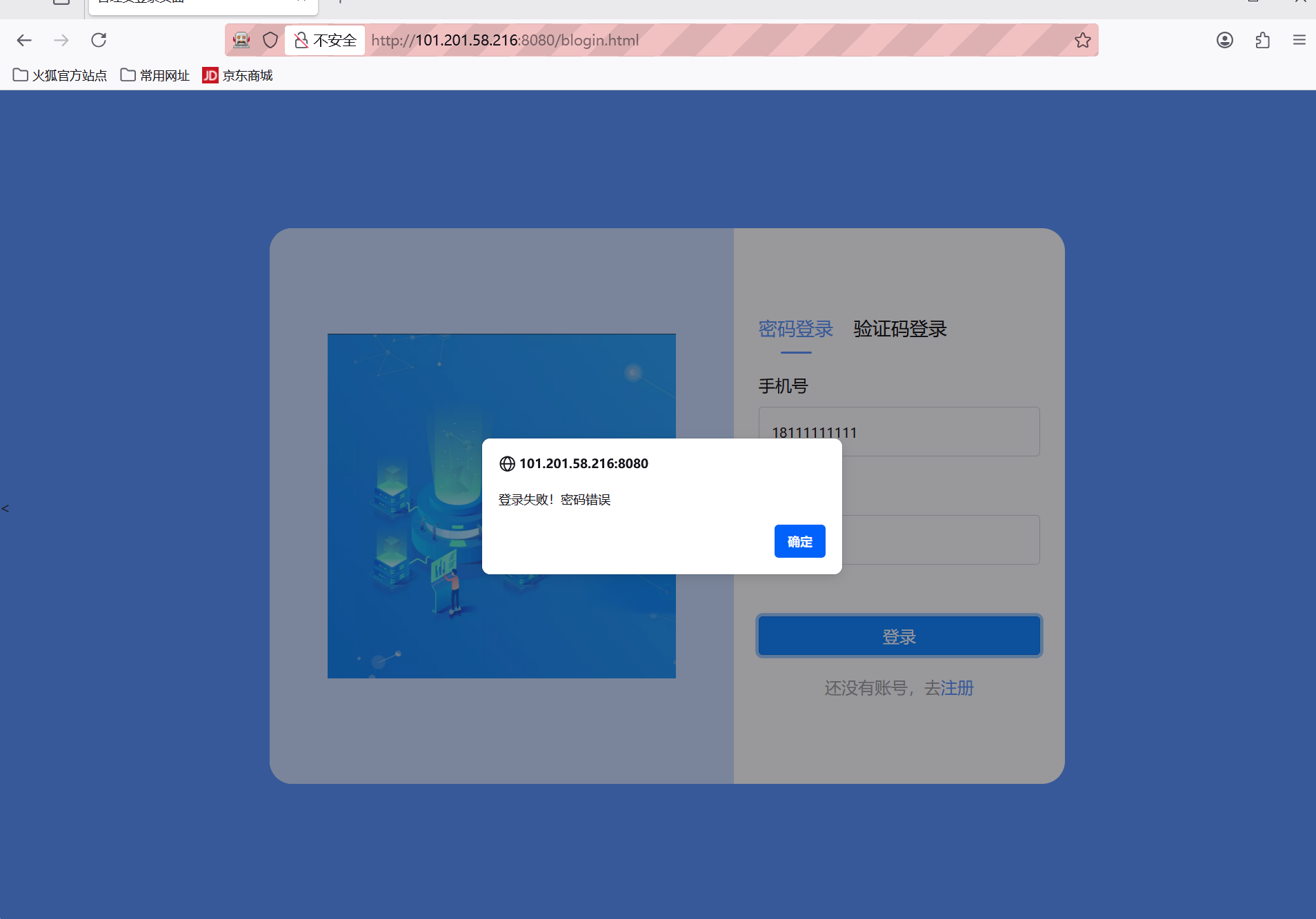The height and width of the screenshot is (919, 1316).
Task: Open the 火狐官方站点 bookmarks folder
Action: 60,75
